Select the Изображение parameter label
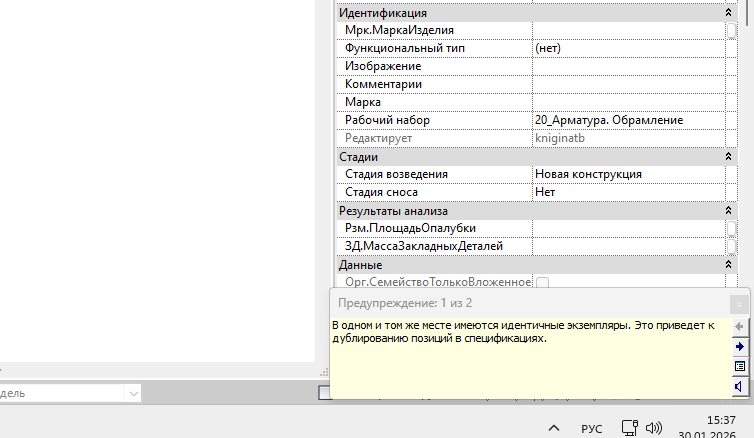This screenshot has width=754, height=438. (x=383, y=66)
